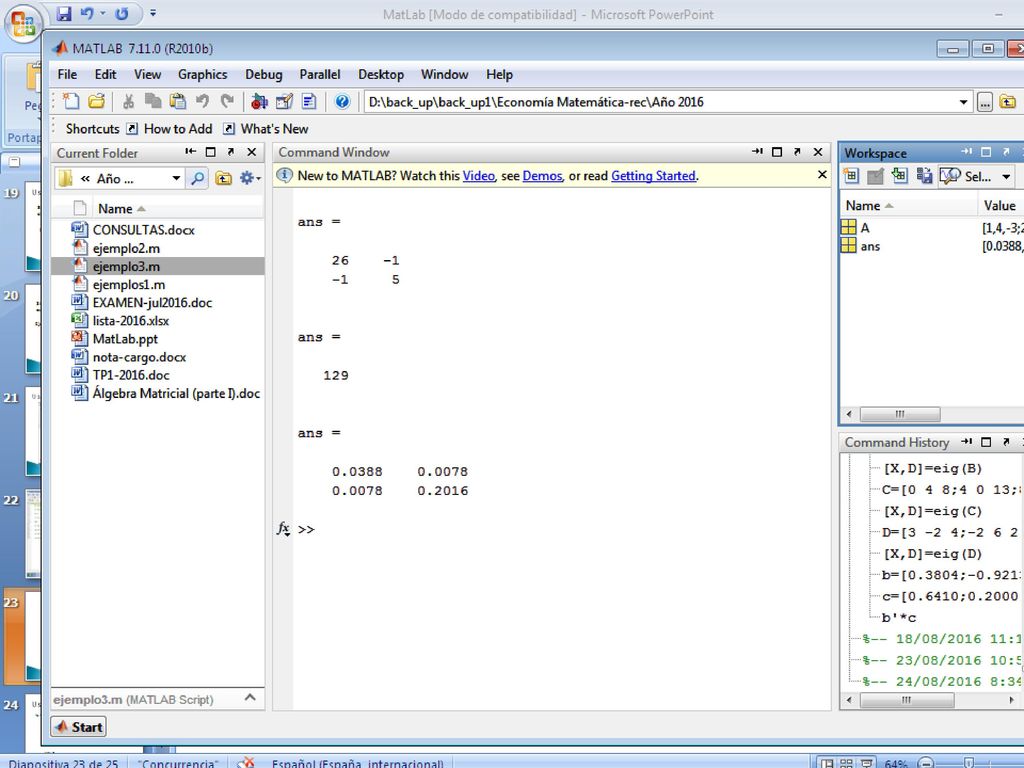Click the Demos link in the banner
The width and height of the screenshot is (1024, 768).
pos(542,176)
